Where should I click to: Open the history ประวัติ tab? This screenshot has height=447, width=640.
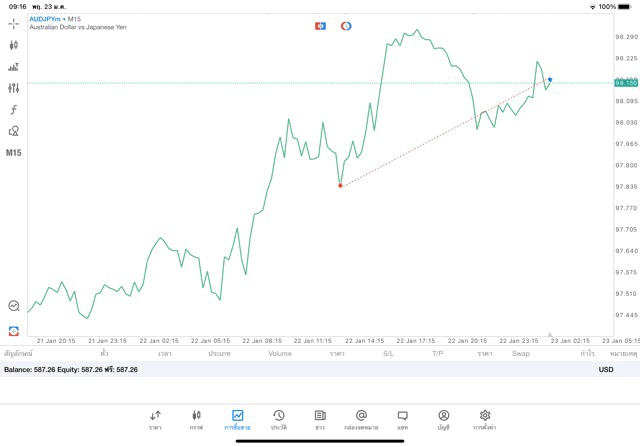point(279,419)
